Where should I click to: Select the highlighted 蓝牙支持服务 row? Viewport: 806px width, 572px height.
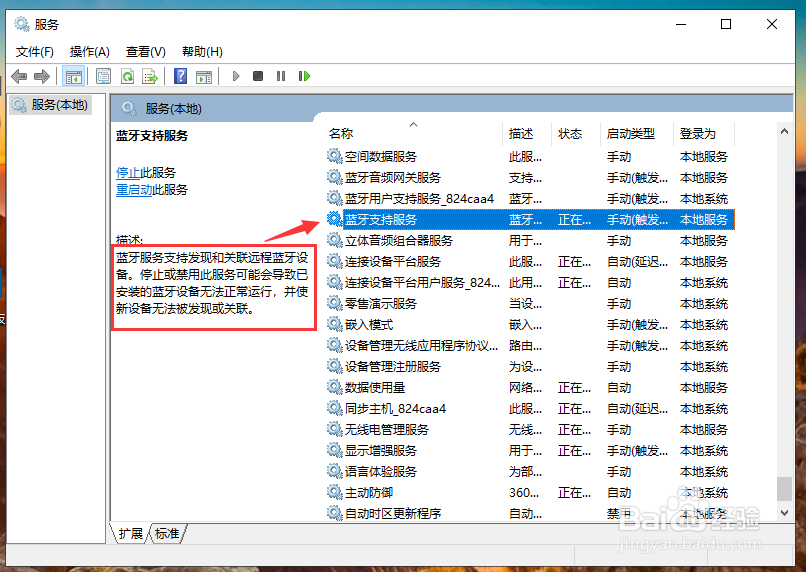(530, 219)
